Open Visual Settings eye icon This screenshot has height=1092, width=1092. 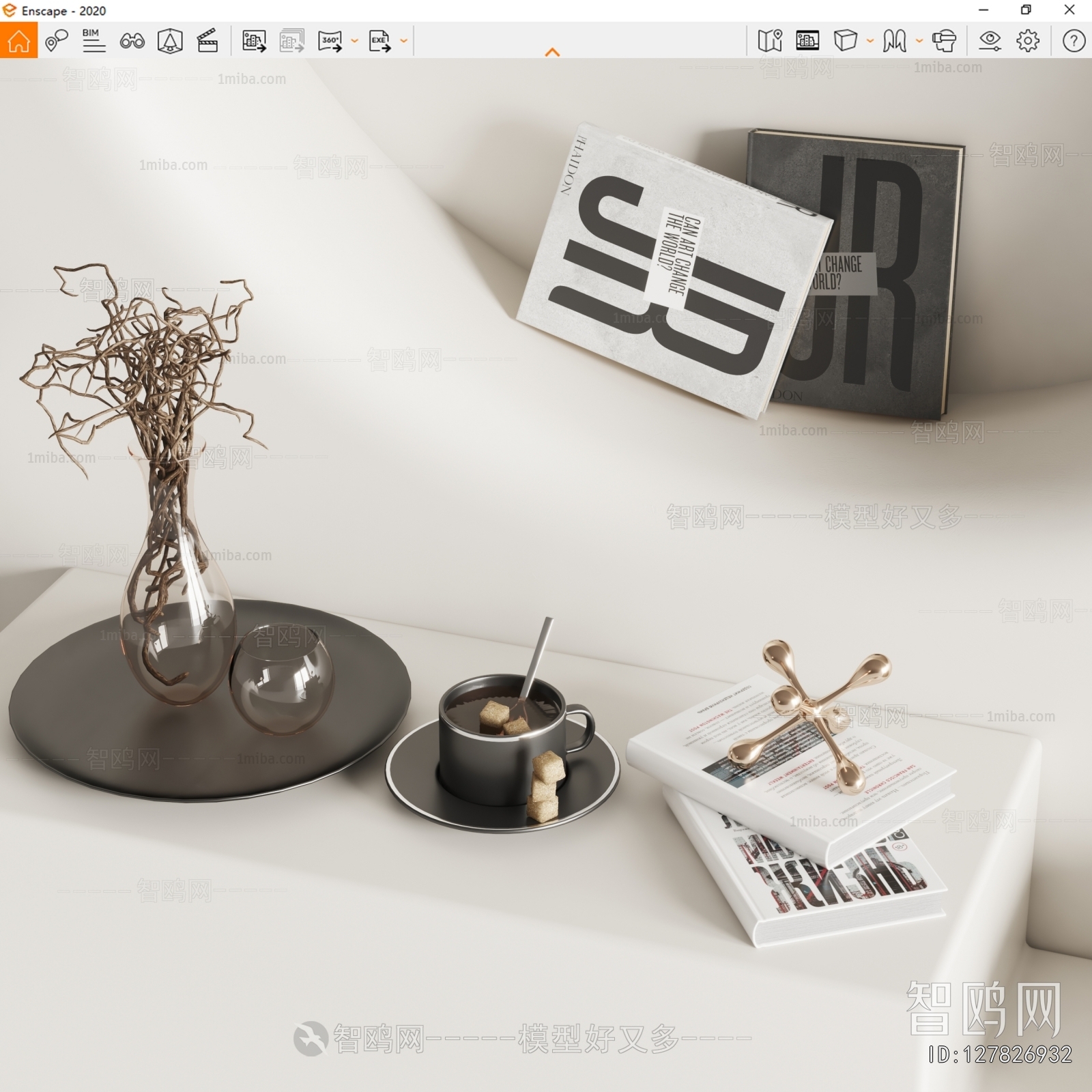point(990,41)
